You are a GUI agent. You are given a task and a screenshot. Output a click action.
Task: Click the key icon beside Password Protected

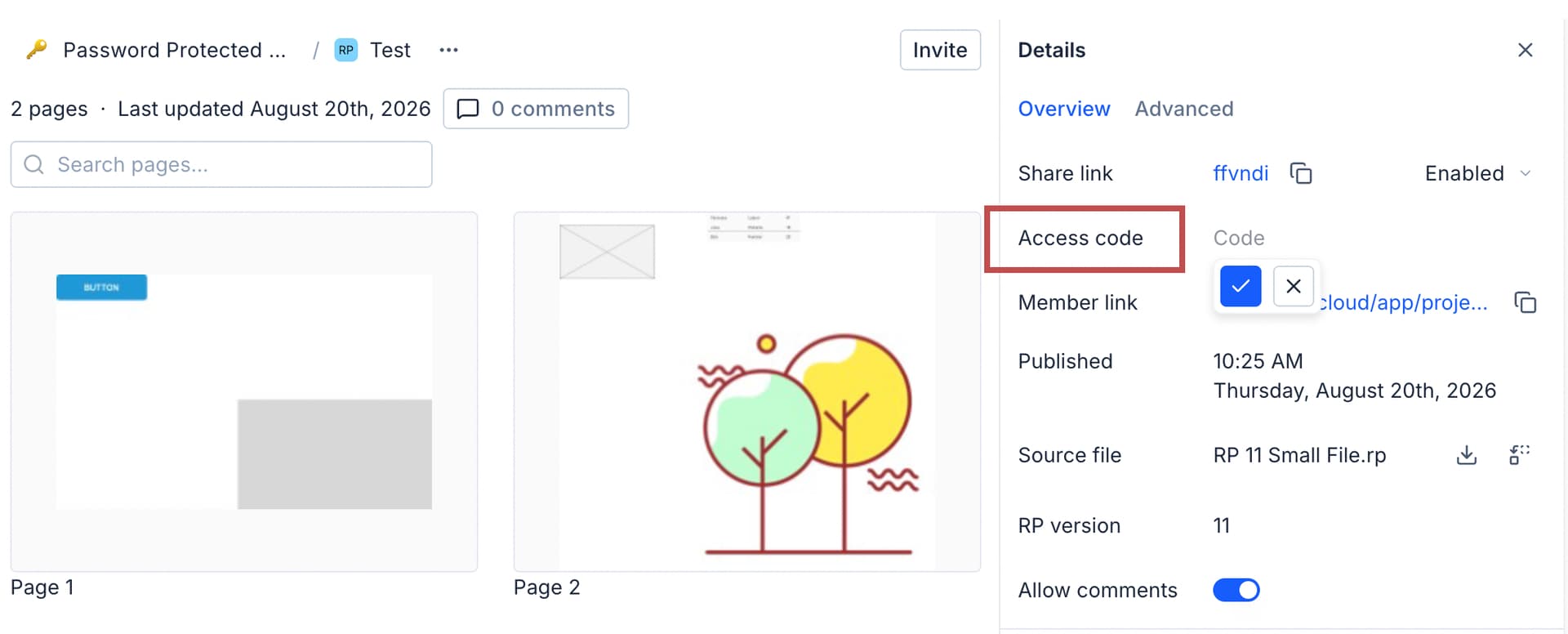[x=36, y=50]
